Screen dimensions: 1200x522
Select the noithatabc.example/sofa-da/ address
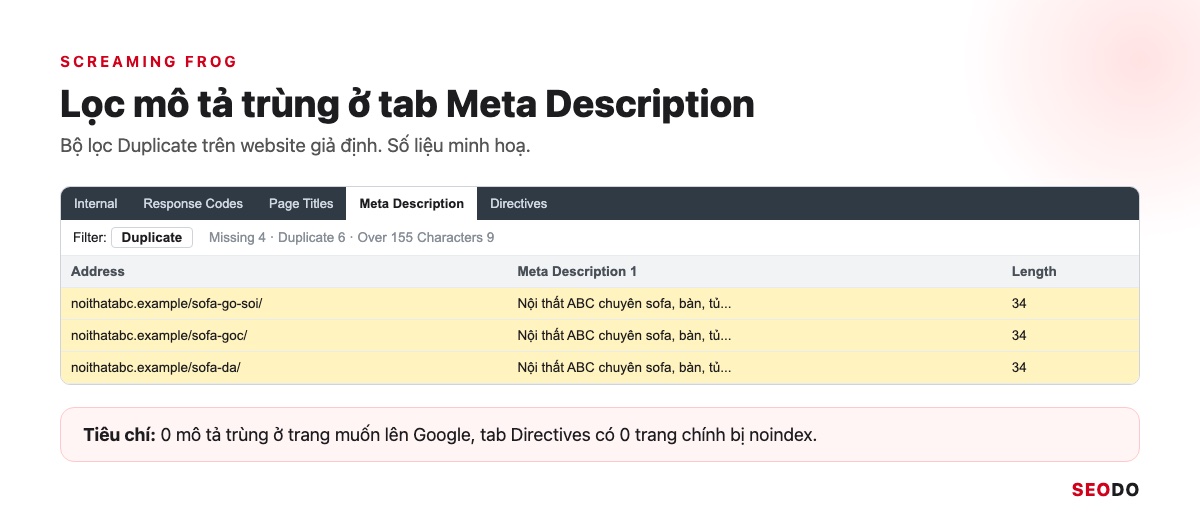(x=156, y=367)
